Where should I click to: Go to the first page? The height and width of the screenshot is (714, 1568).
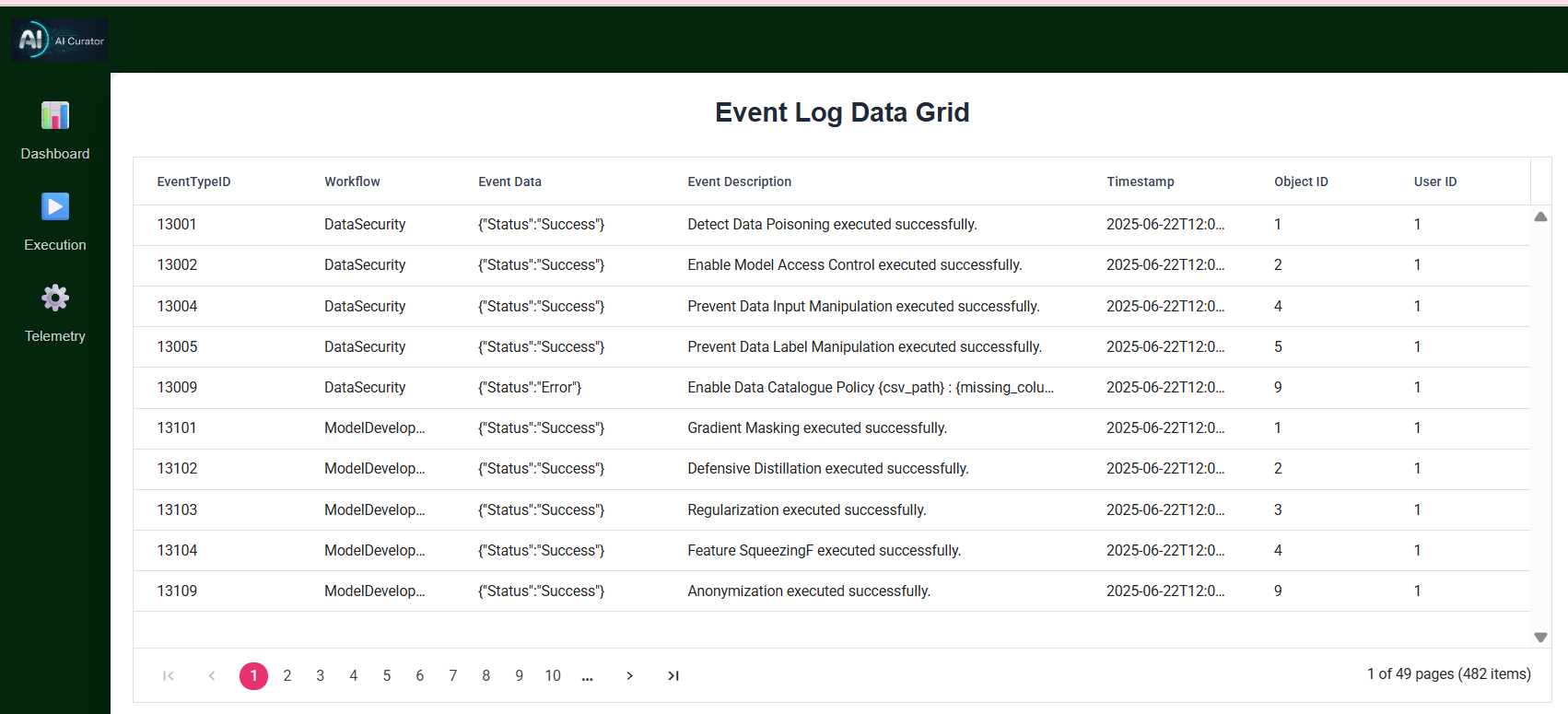coord(169,675)
